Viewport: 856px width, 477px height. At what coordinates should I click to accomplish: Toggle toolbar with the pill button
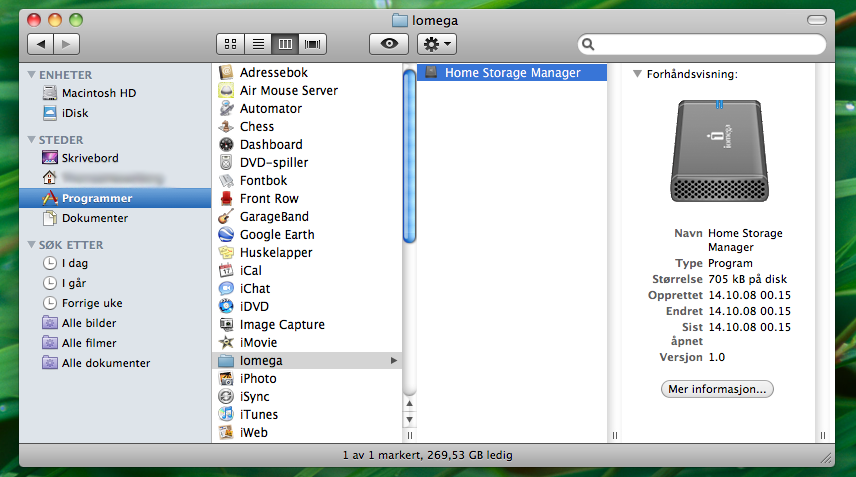click(817, 20)
